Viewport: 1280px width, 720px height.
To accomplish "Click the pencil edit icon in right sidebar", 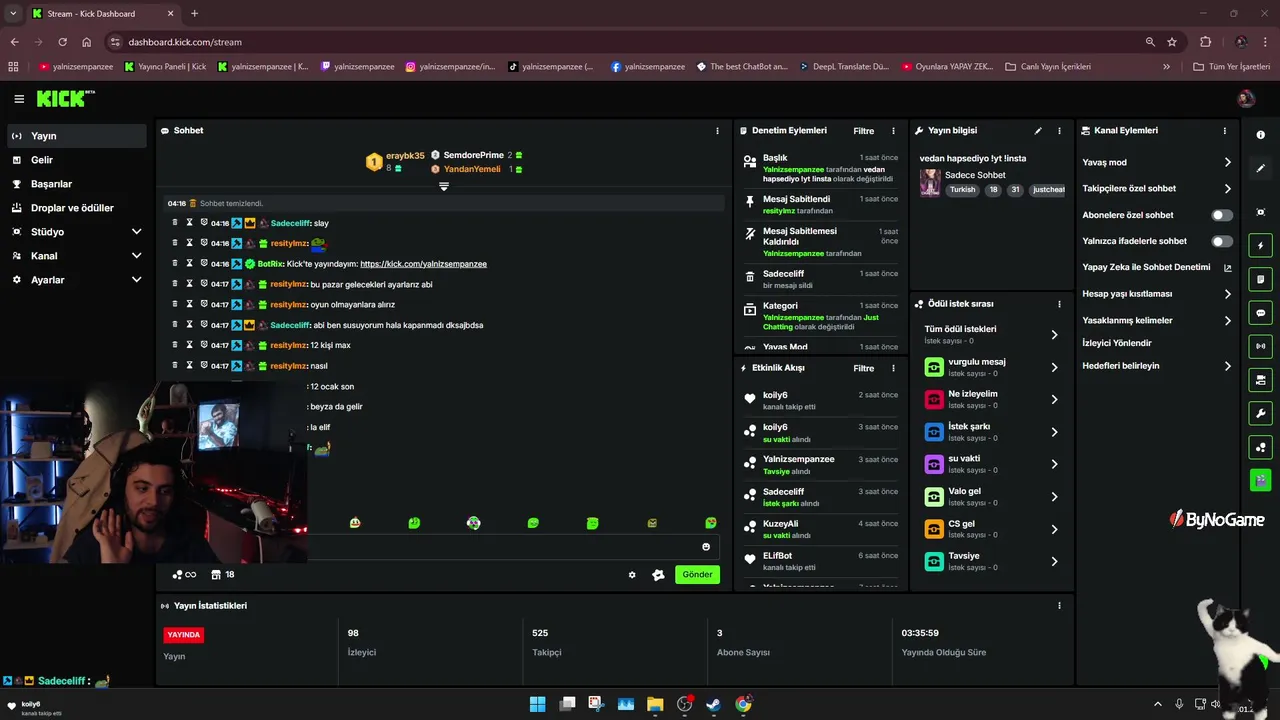I will pos(1260,168).
